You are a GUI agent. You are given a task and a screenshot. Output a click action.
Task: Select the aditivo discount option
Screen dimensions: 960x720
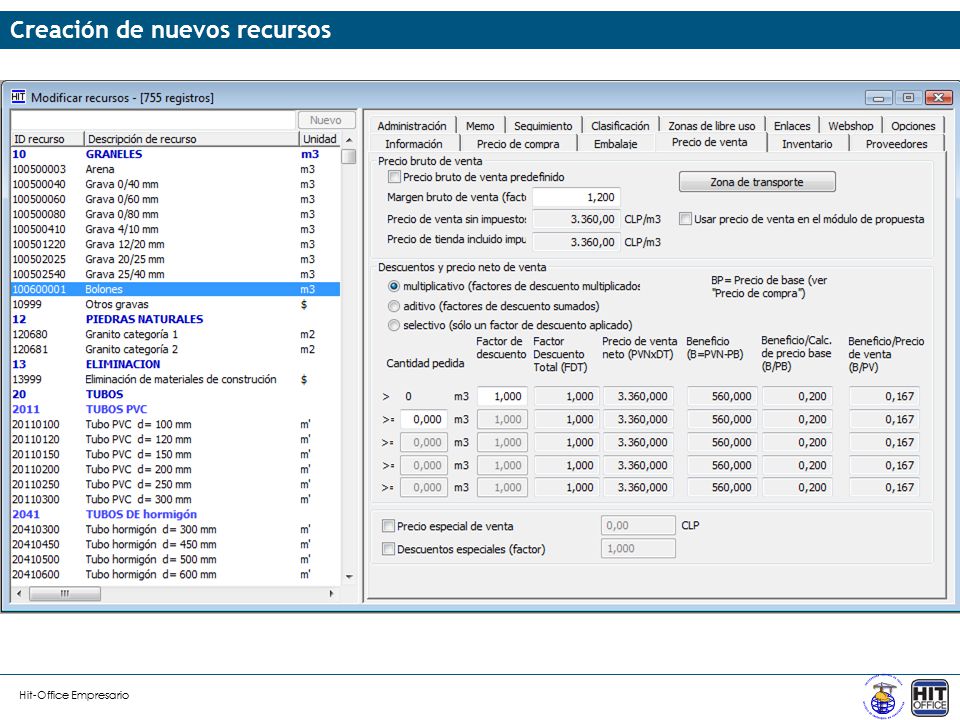point(394,306)
